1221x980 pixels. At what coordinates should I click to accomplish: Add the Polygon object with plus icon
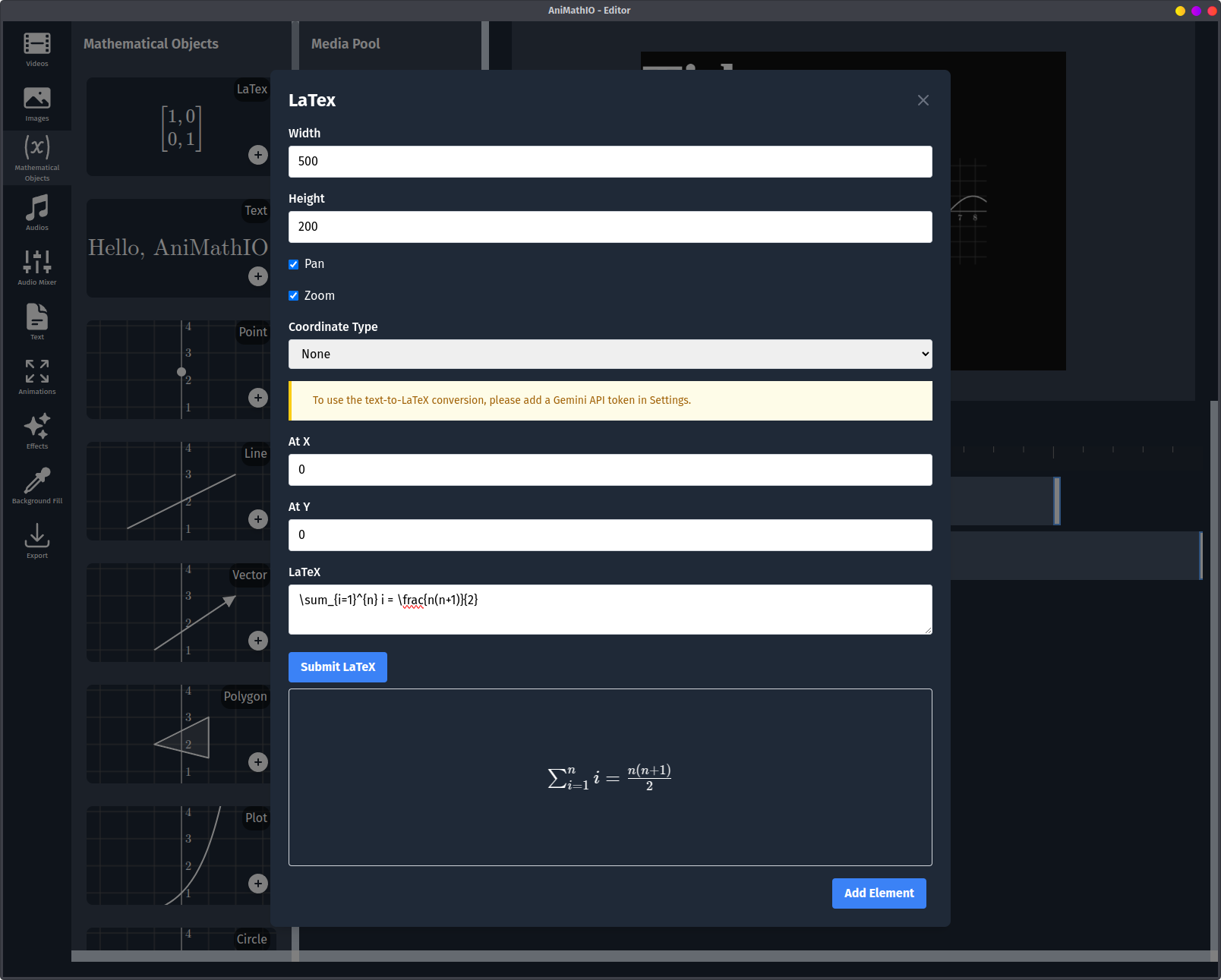tap(258, 762)
